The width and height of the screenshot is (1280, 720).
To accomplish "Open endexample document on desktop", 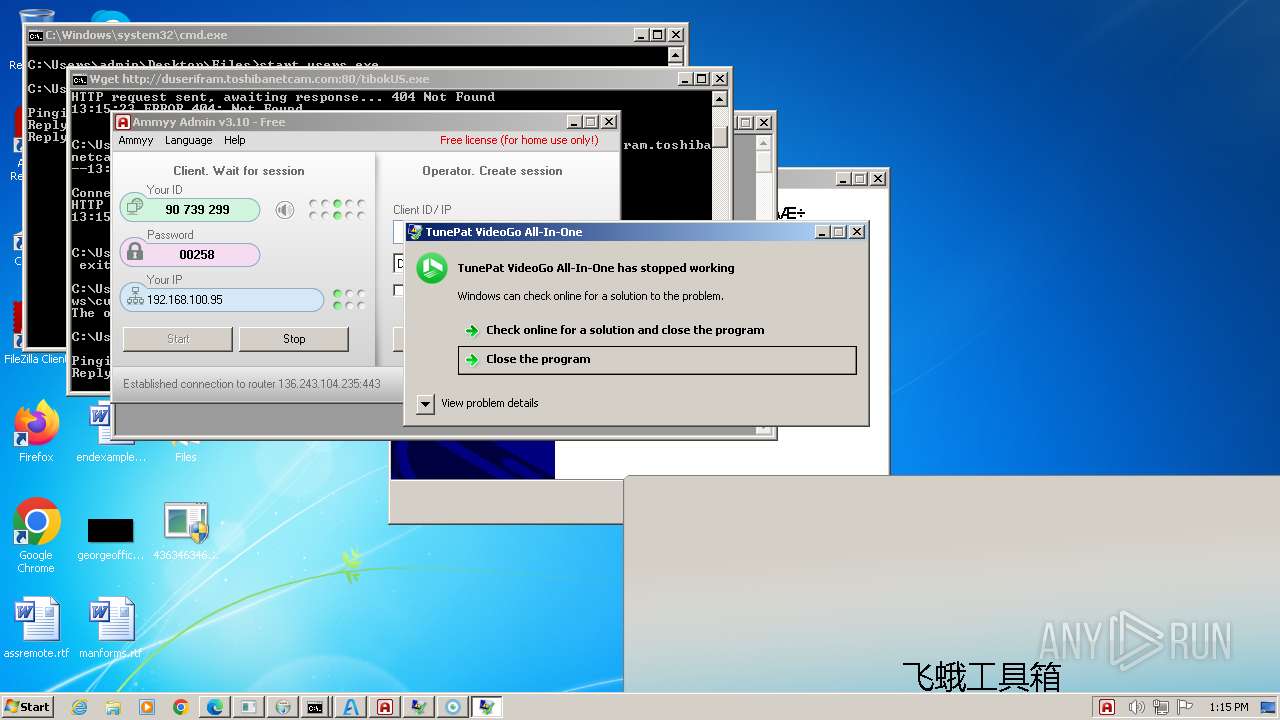I will (x=110, y=431).
